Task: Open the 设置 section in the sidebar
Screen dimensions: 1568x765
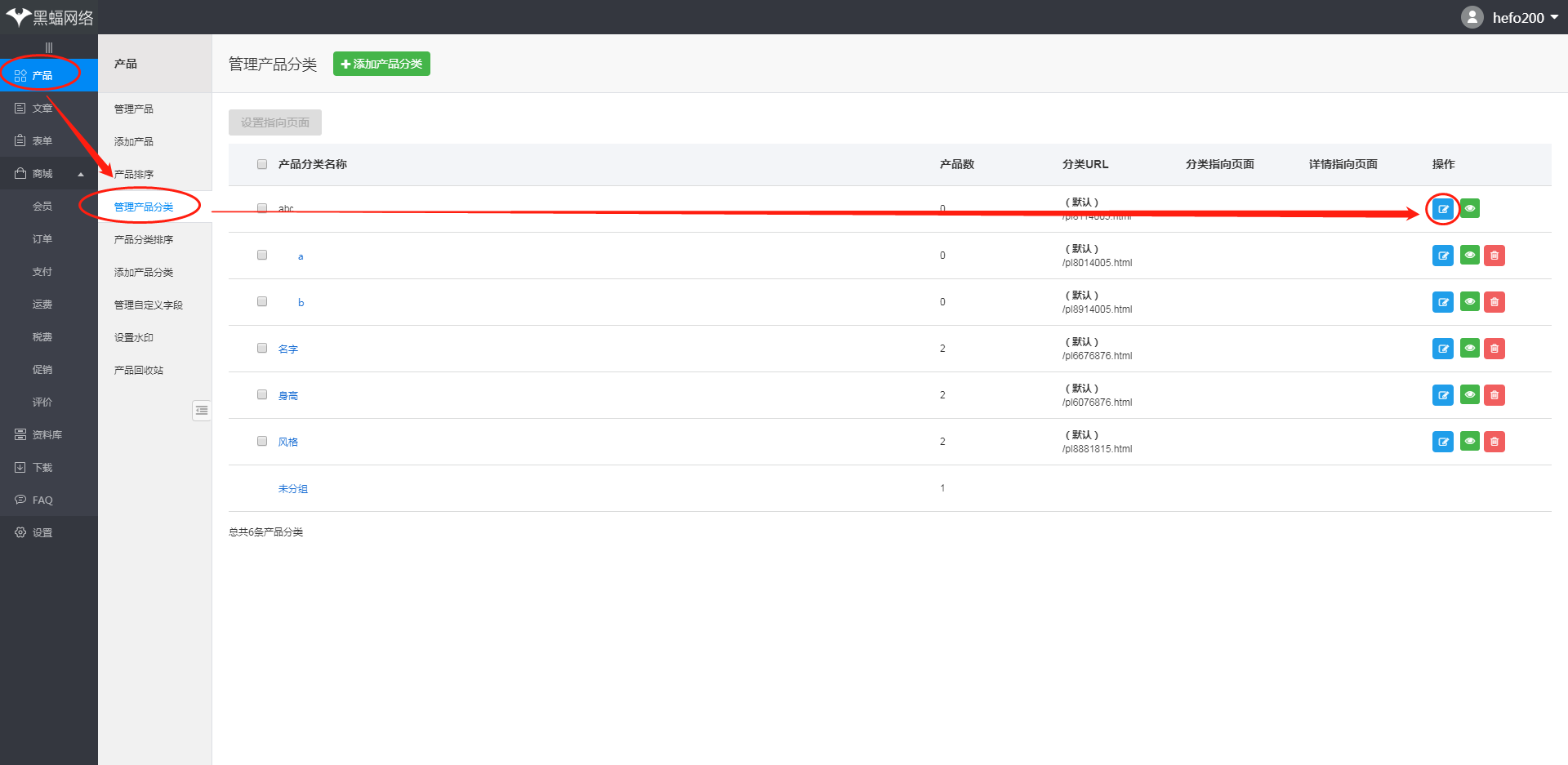Action: (x=42, y=532)
